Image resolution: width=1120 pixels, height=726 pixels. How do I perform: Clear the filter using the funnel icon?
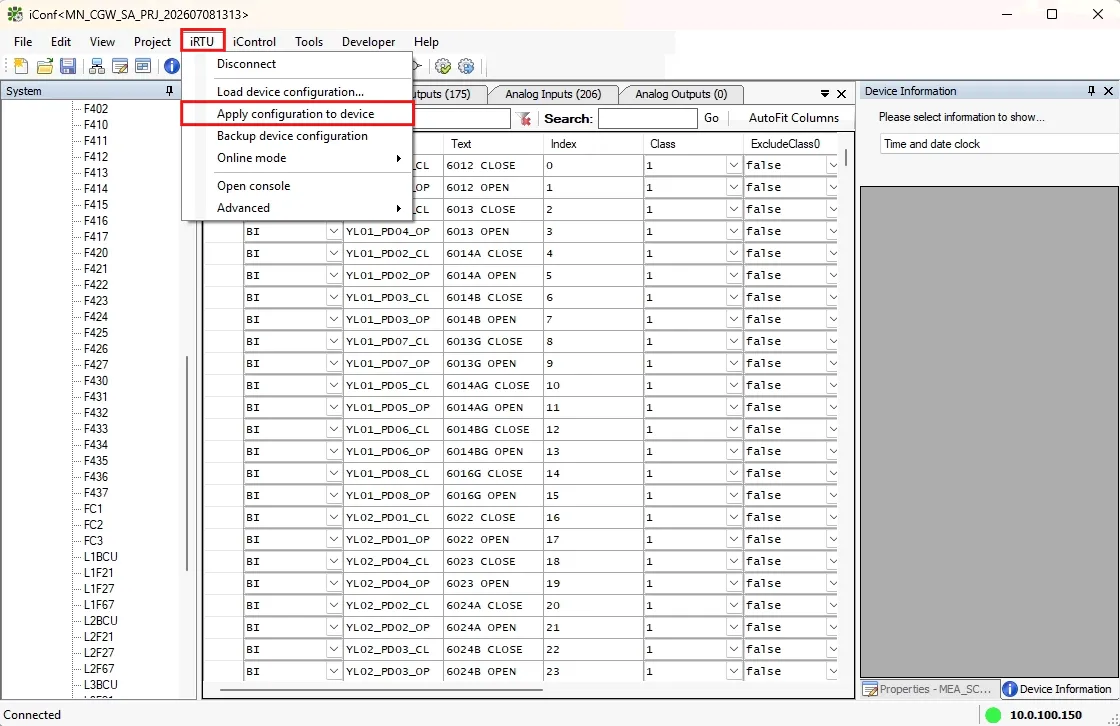(525, 119)
